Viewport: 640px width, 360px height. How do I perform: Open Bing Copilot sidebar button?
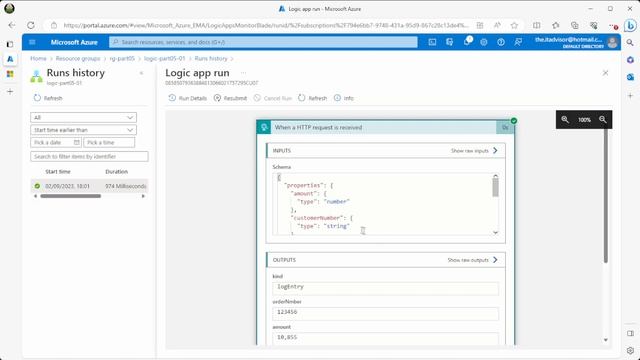coord(630,25)
